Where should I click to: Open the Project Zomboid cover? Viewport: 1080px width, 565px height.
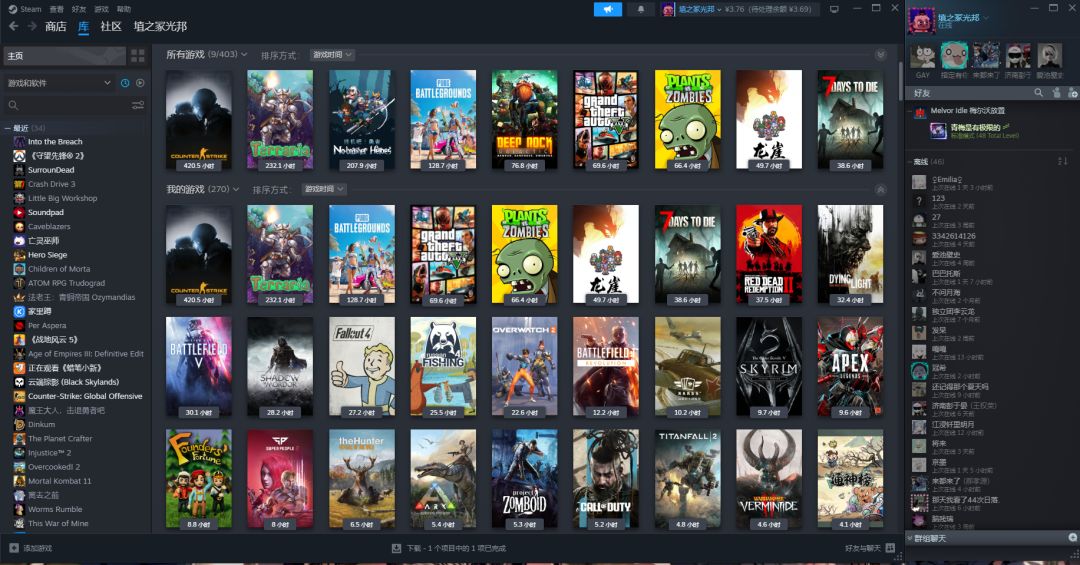pyautogui.click(x=524, y=478)
